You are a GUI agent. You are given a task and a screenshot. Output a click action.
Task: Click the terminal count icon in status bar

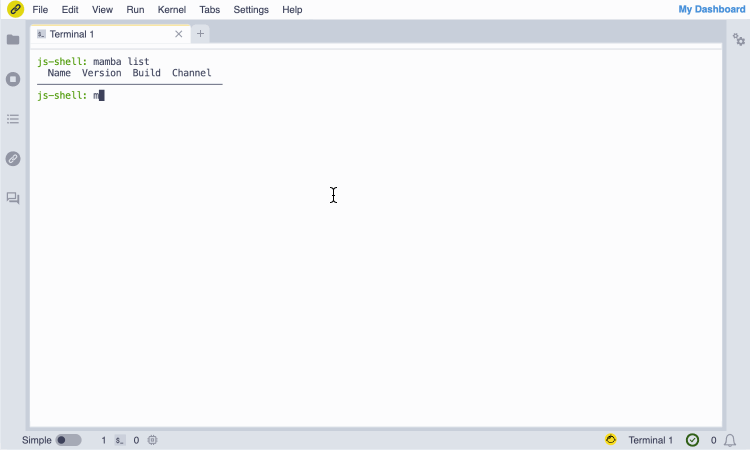(120, 440)
